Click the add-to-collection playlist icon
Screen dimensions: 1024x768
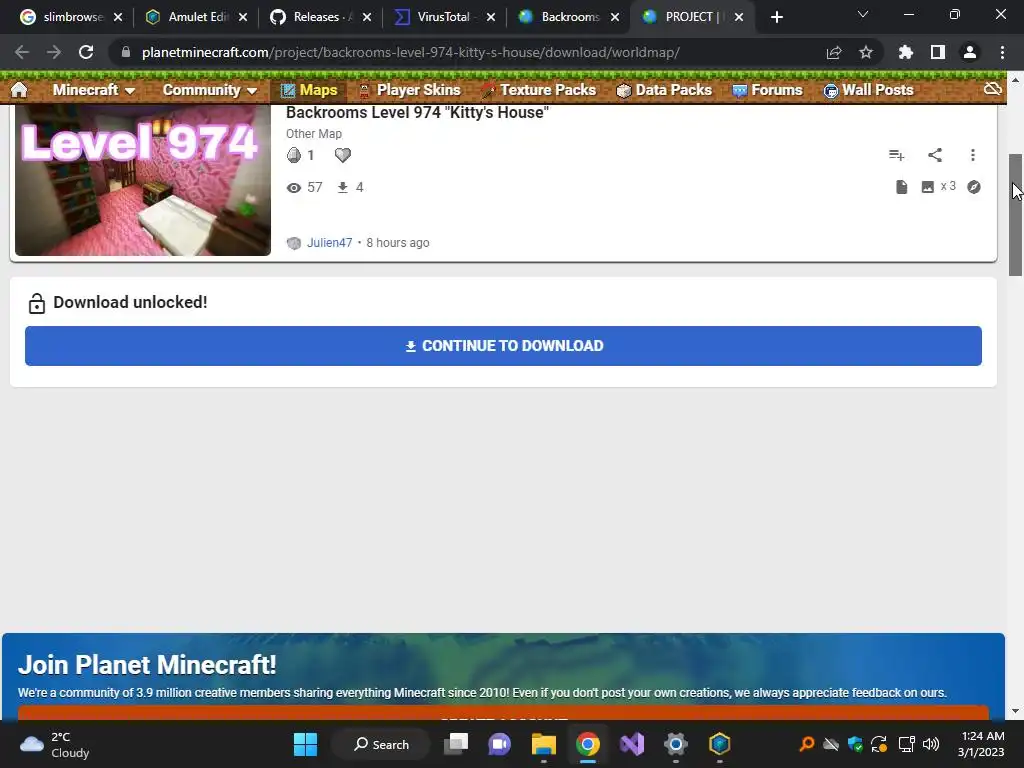(x=896, y=155)
